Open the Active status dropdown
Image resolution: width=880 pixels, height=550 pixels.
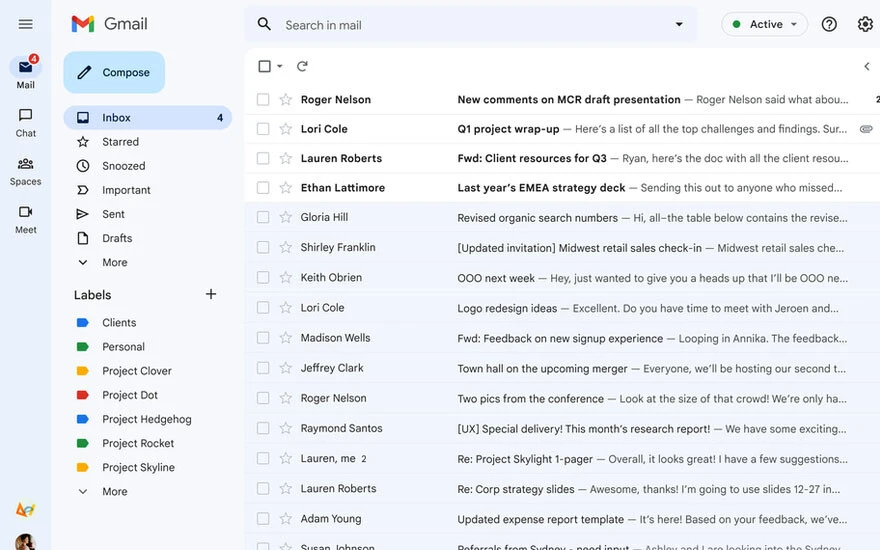point(764,24)
